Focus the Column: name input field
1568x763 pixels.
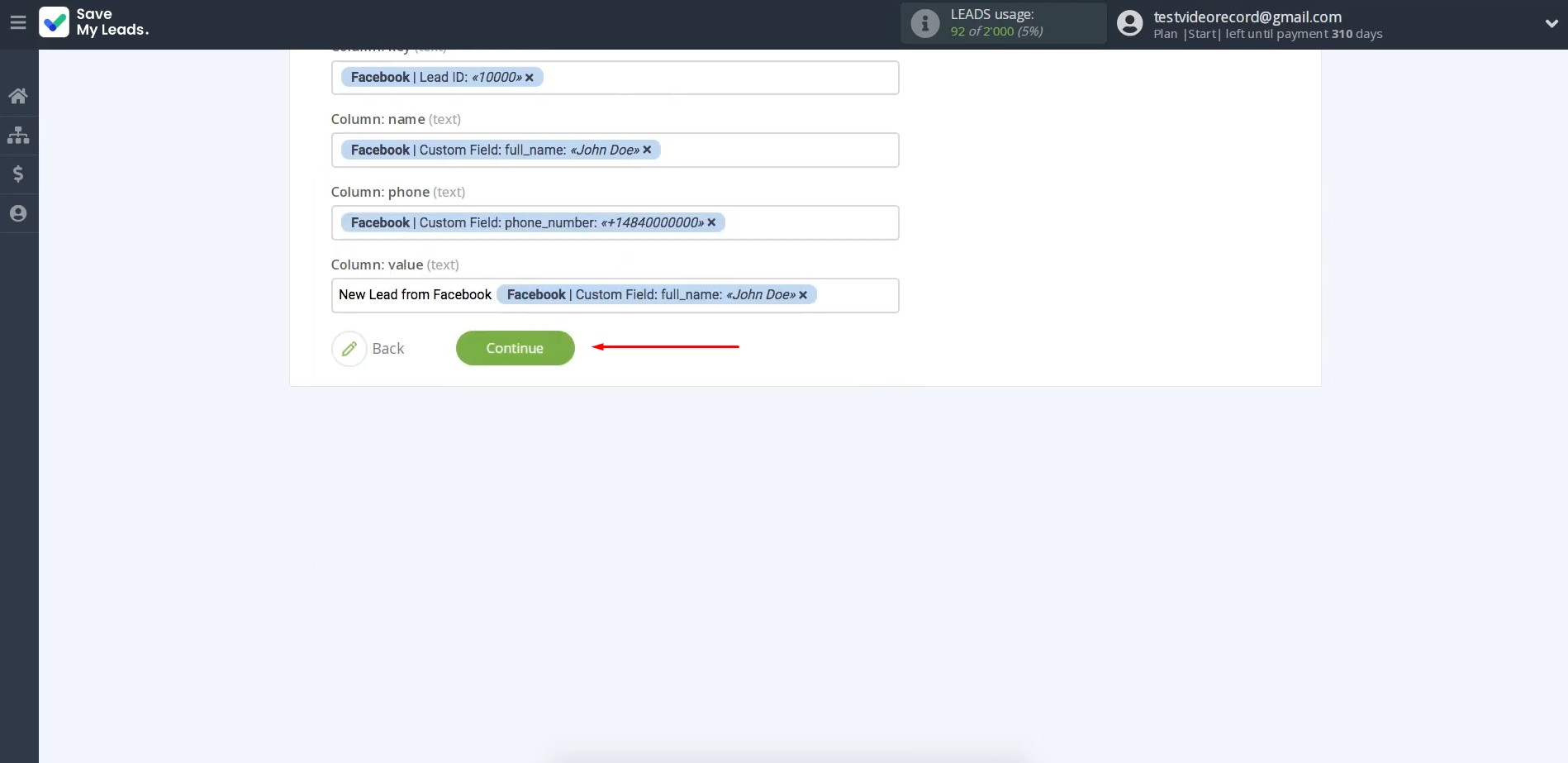click(x=615, y=150)
